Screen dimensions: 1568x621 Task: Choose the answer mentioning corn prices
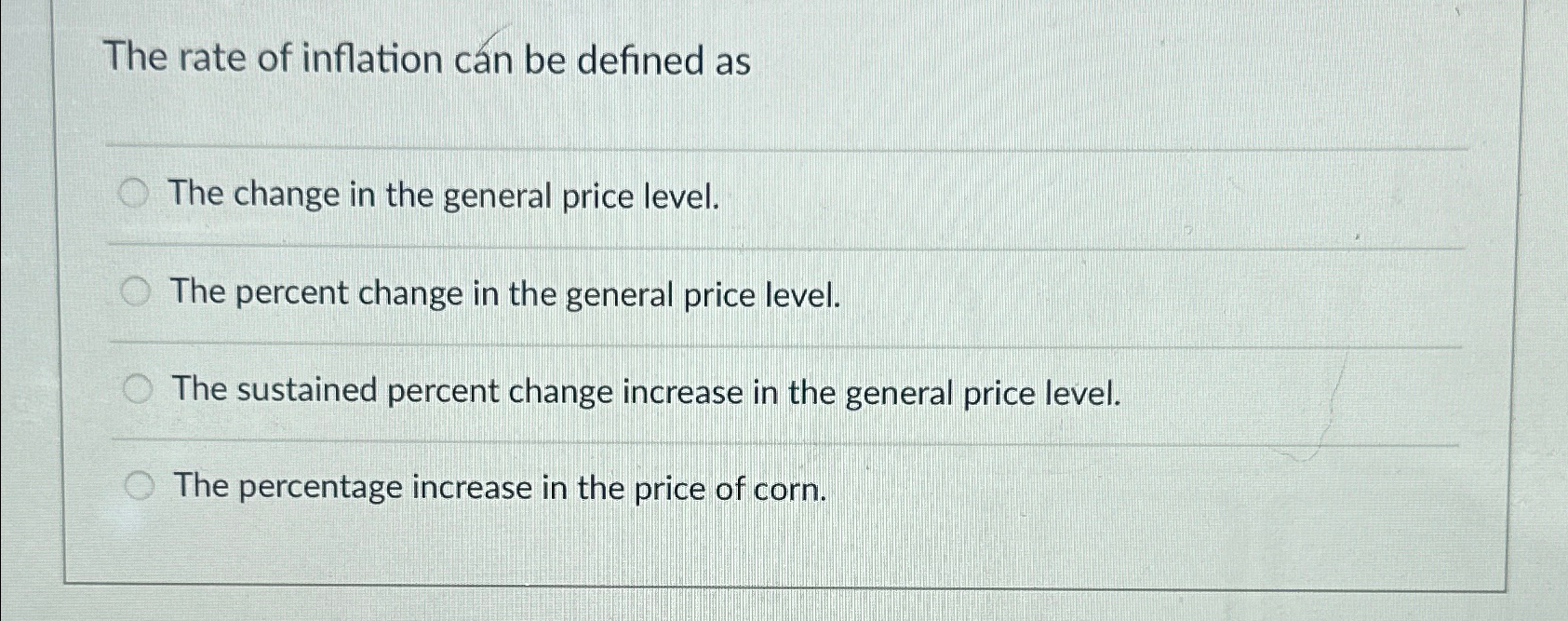click(500, 488)
